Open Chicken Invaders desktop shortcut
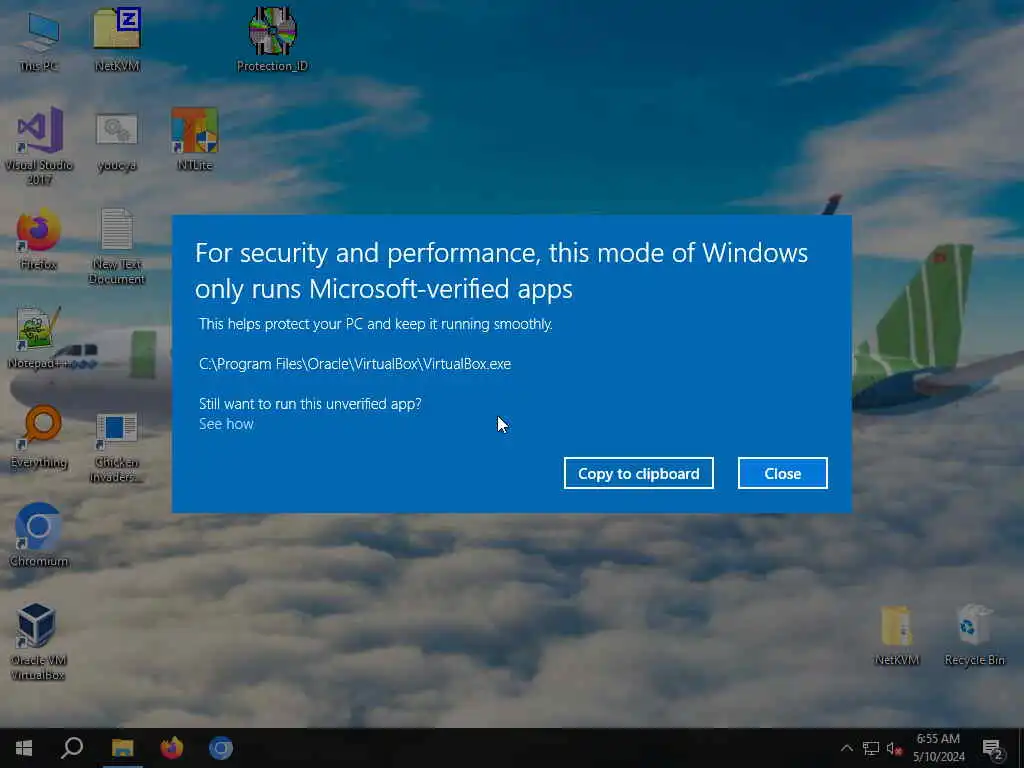 116,447
